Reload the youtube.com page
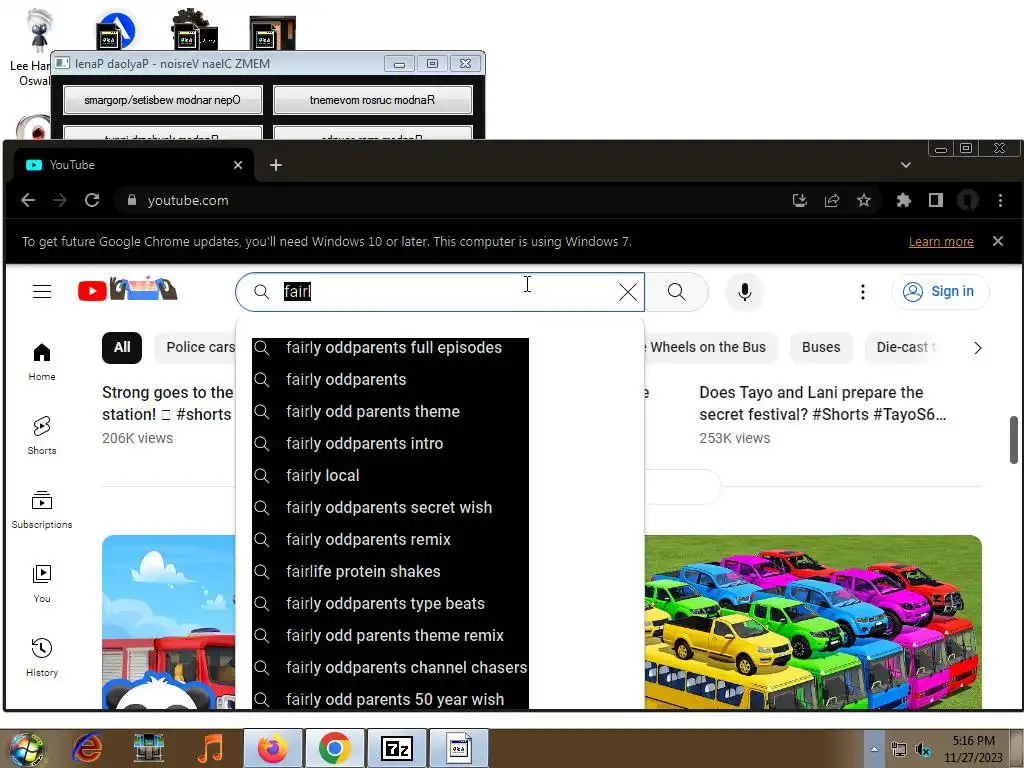 point(92,200)
